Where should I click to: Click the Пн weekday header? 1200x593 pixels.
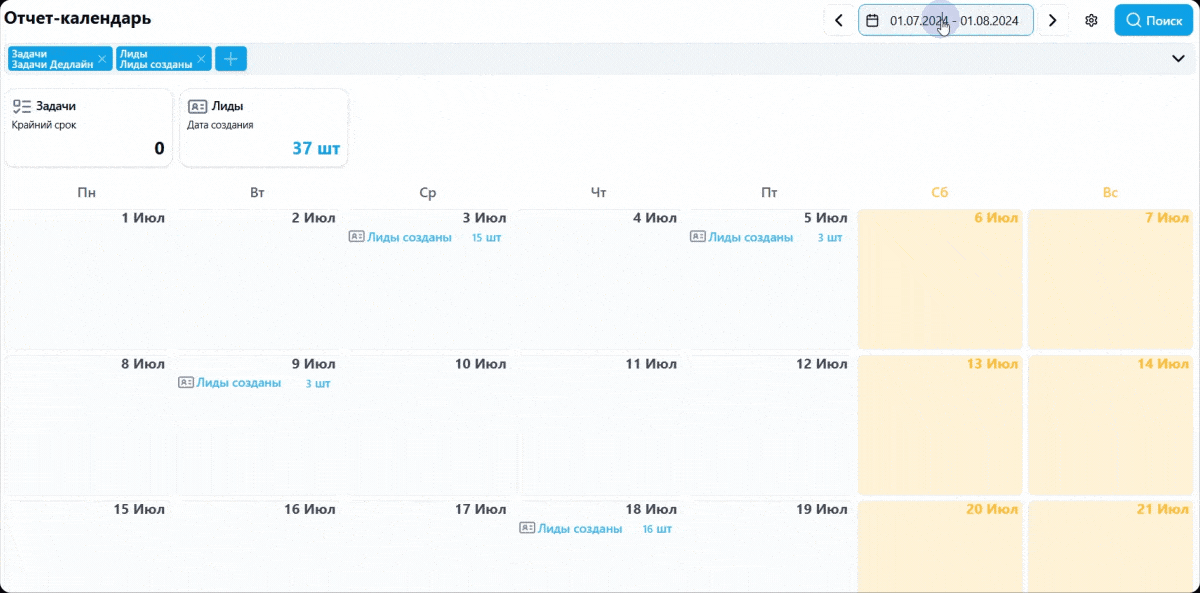tap(87, 193)
